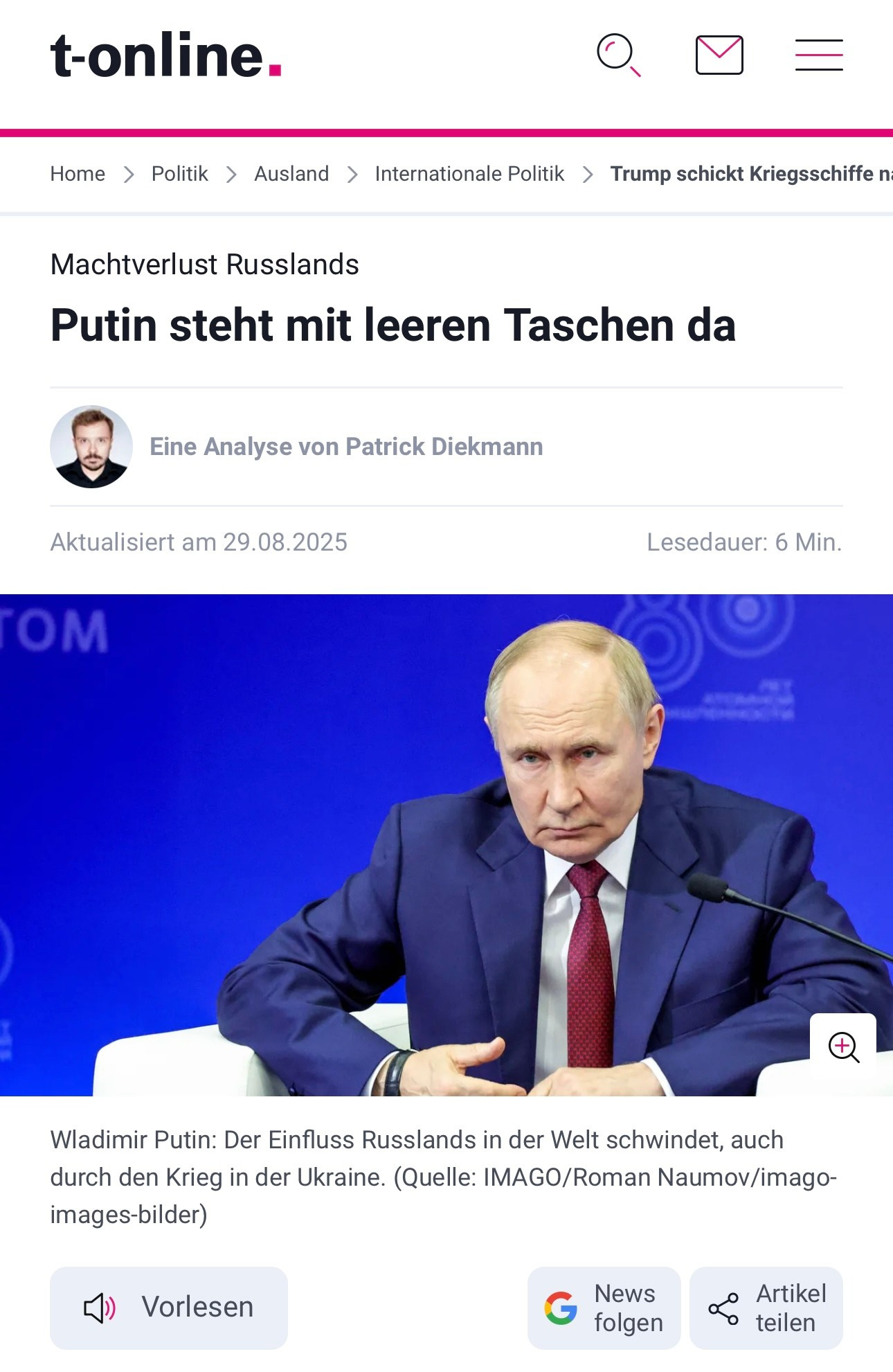Screen dimensions: 893x1372
Task: Open the search magnifier icon
Action: point(618,55)
